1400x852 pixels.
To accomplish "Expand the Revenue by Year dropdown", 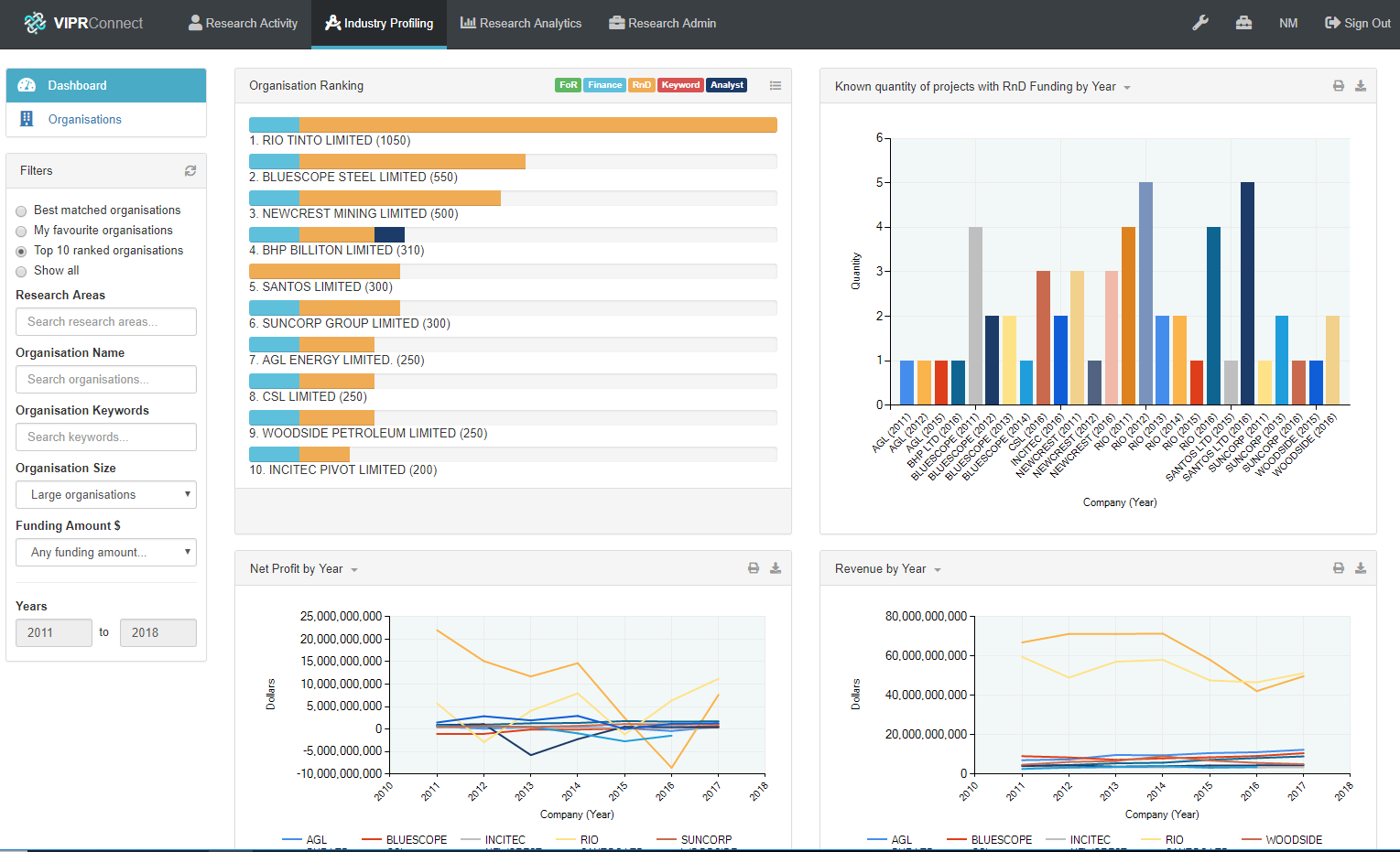I will click(x=938, y=570).
